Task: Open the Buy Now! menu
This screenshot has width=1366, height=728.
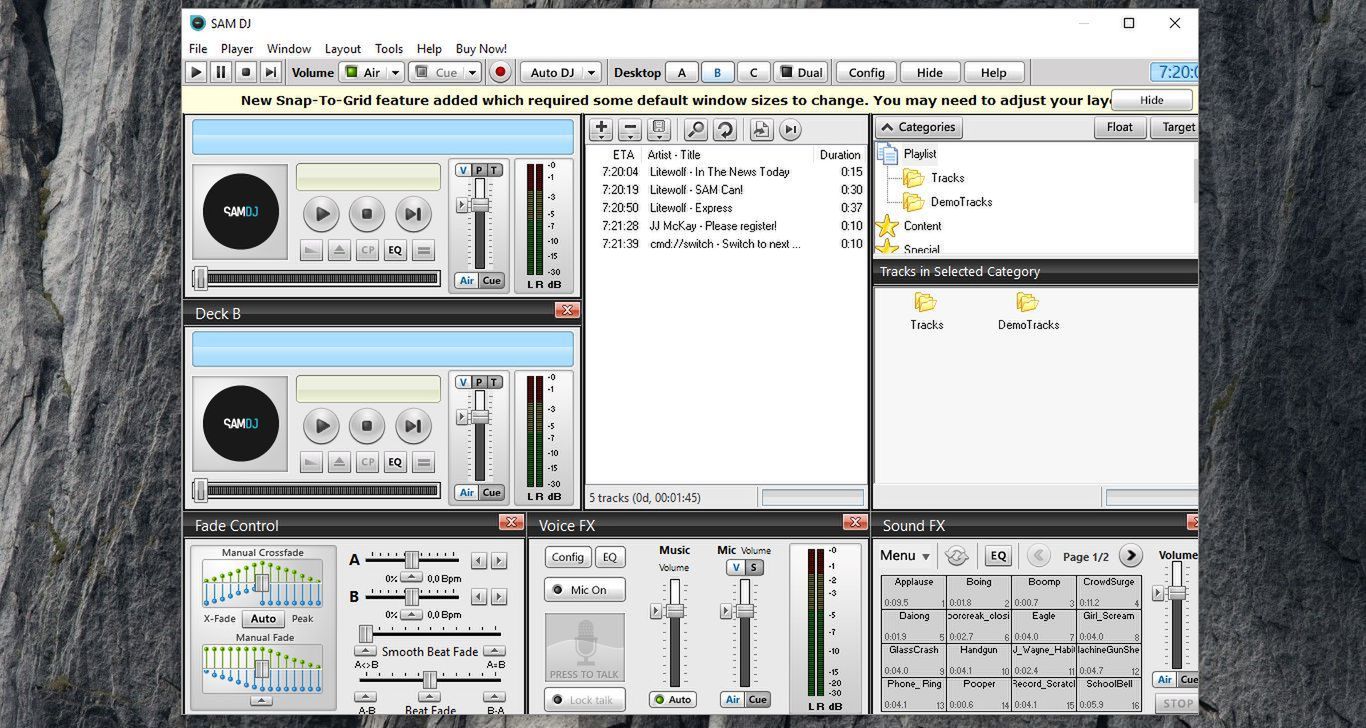Action: coord(481,48)
